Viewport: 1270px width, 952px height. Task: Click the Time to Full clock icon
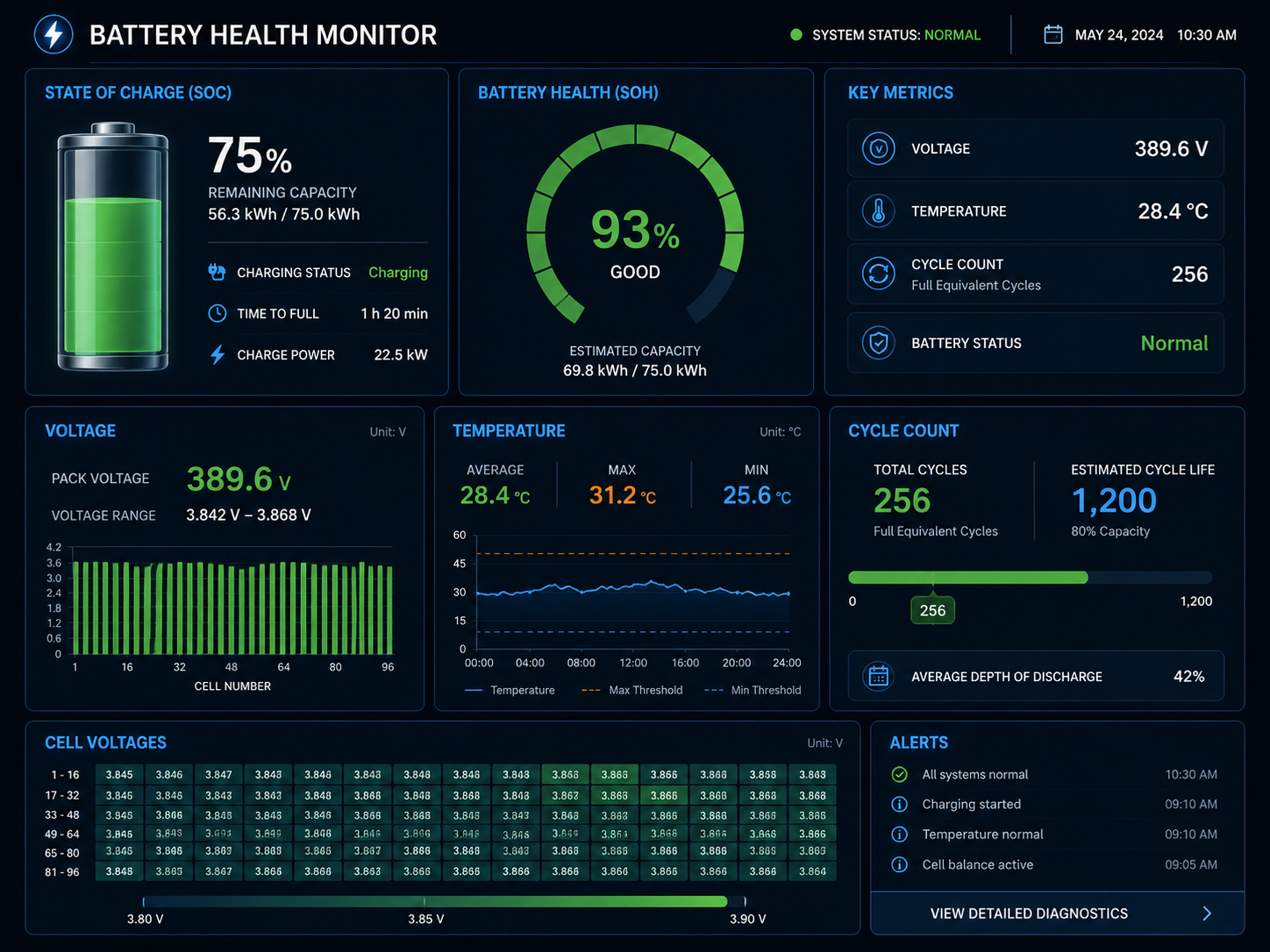(217, 313)
